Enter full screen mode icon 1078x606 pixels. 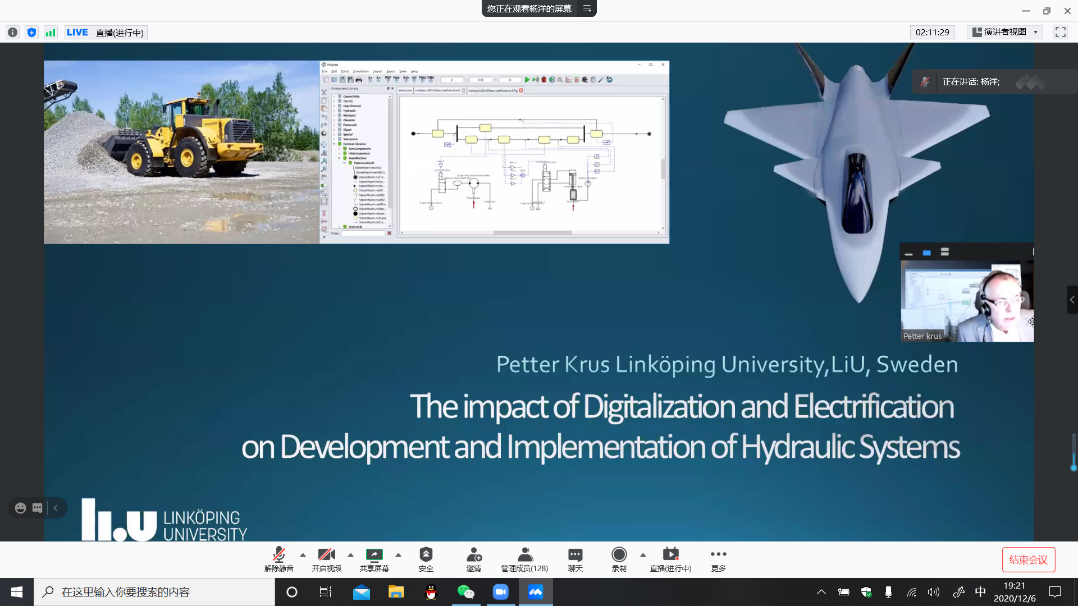click(1060, 32)
